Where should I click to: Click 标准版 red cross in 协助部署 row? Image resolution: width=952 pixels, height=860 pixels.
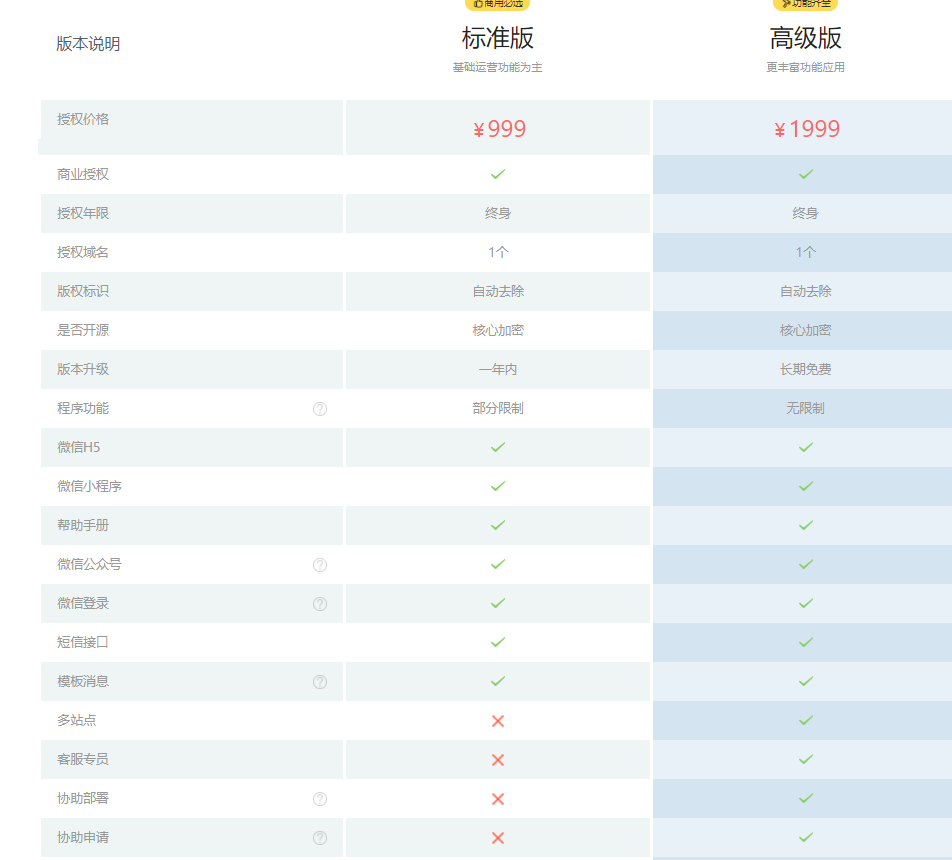498,799
